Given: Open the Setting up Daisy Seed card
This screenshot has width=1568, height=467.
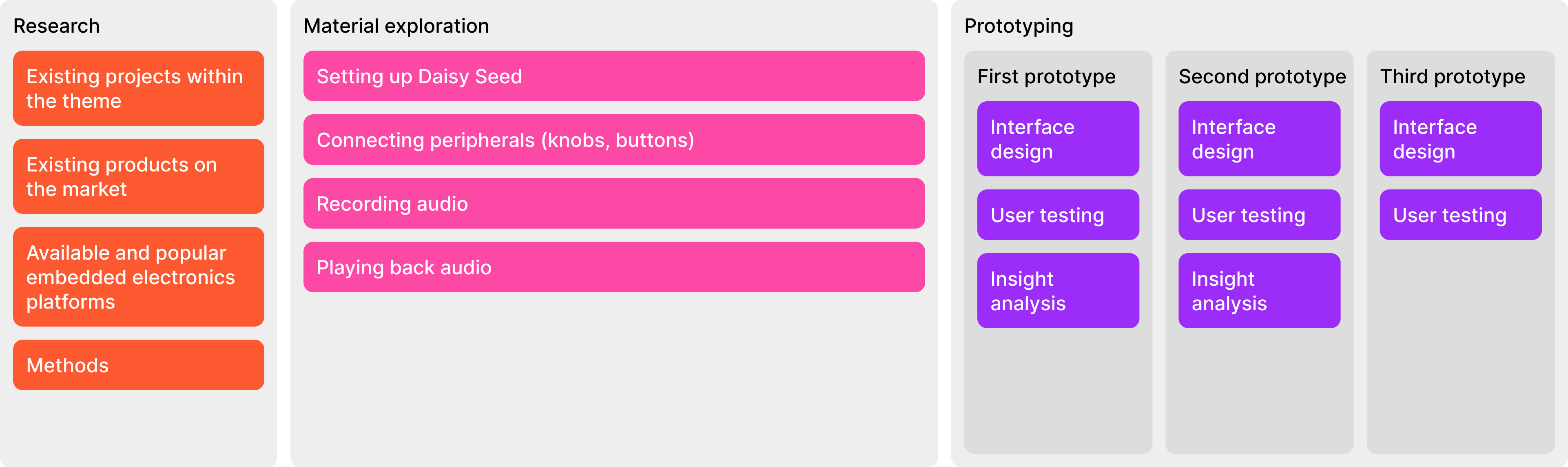Looking at the screenshot, I should 613,76.
